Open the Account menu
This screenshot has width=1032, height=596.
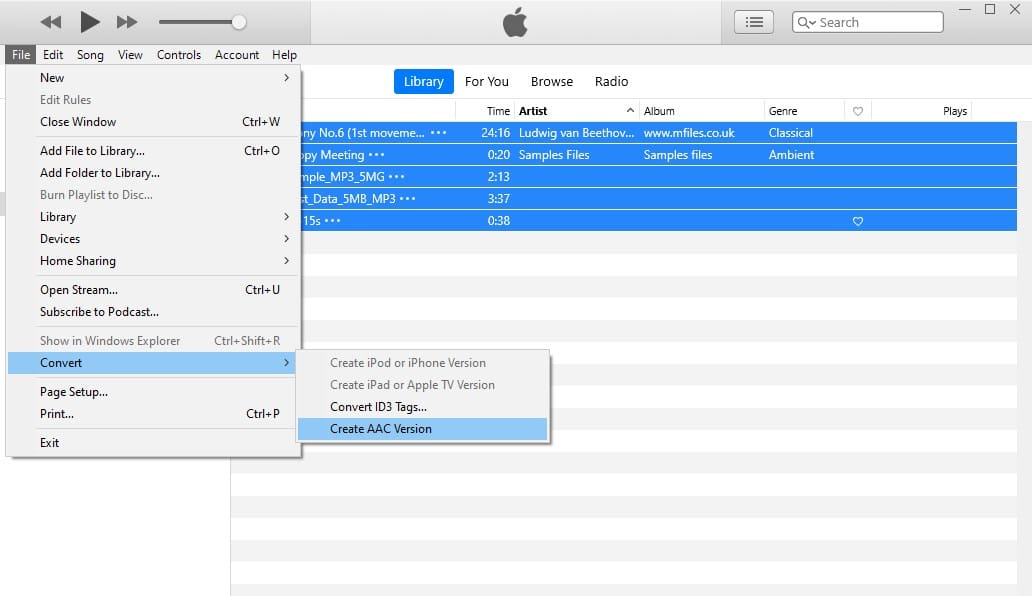(237, 55)
